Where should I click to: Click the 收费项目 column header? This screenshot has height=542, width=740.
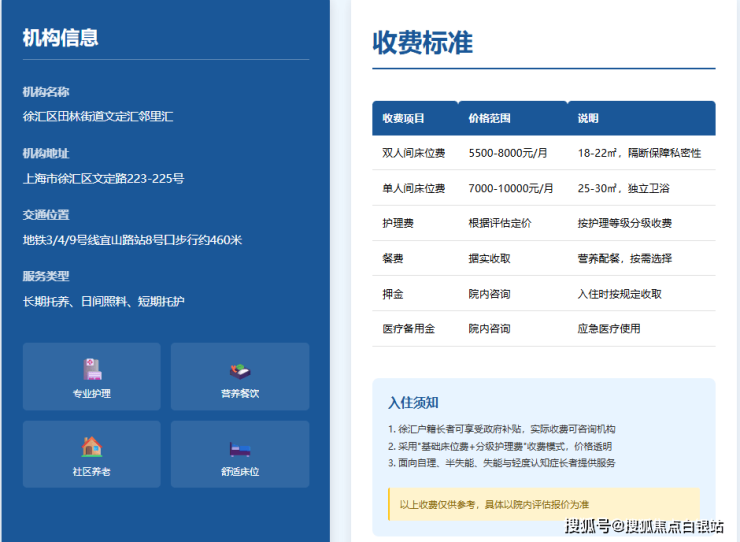[x=403, y=118]
